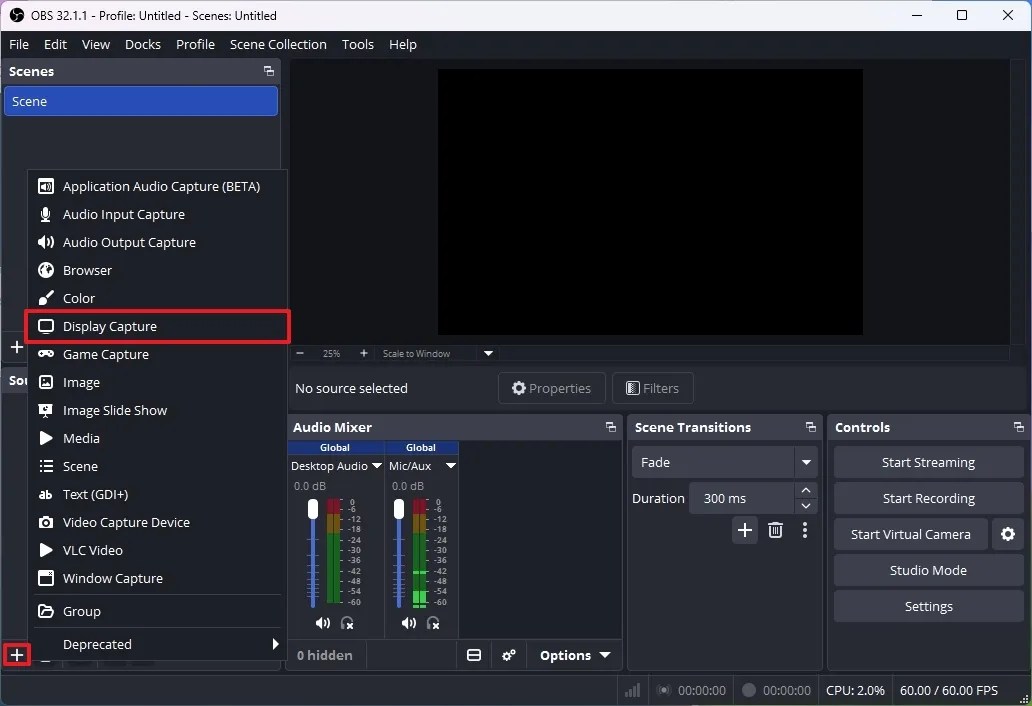This screenshot has width=1032, height=706.
Task: Enable Studio Mode
Action: pos(927,570)
